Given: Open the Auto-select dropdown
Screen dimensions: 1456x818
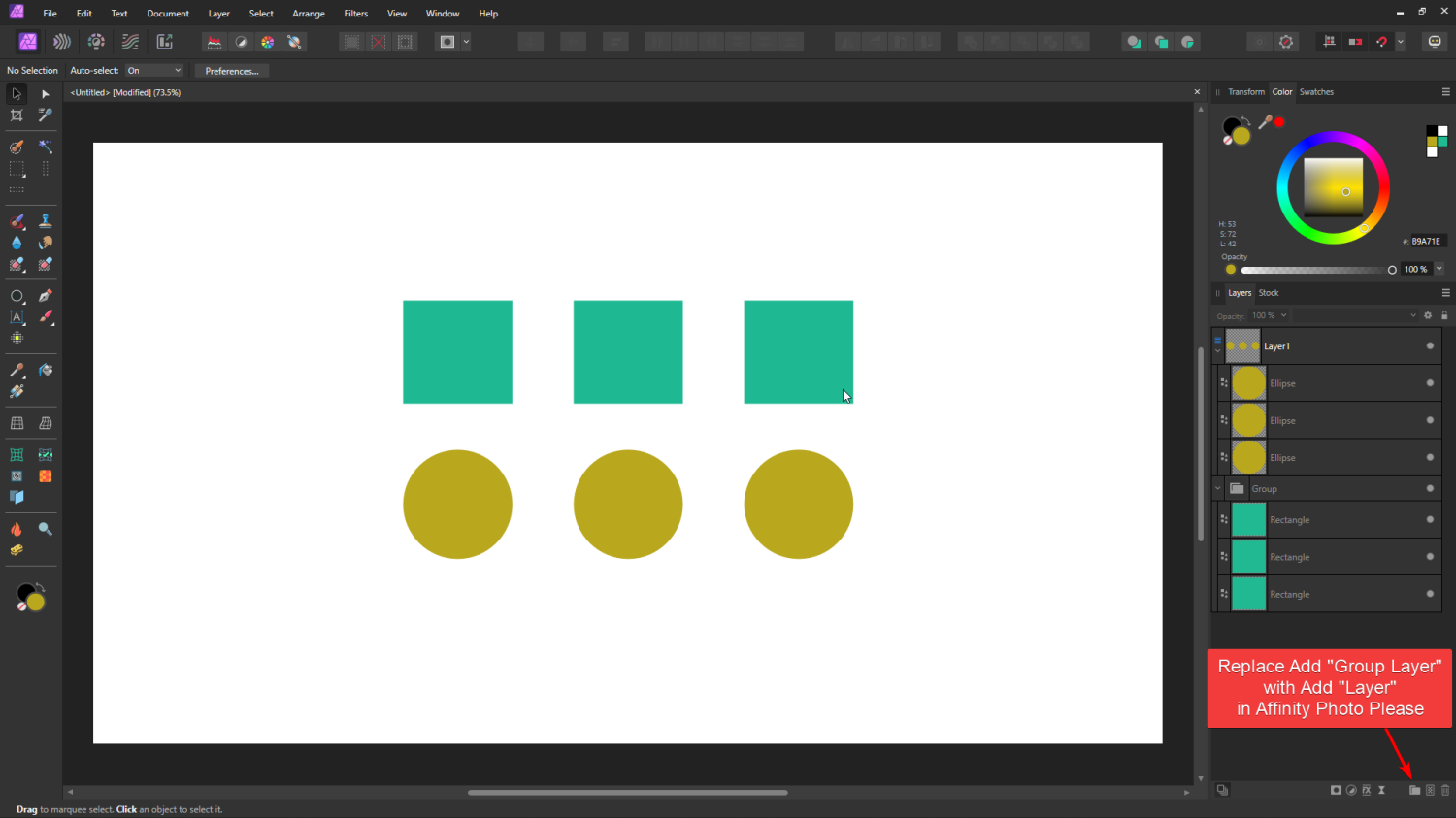Looking at the screenshot, I should point(153,70).
